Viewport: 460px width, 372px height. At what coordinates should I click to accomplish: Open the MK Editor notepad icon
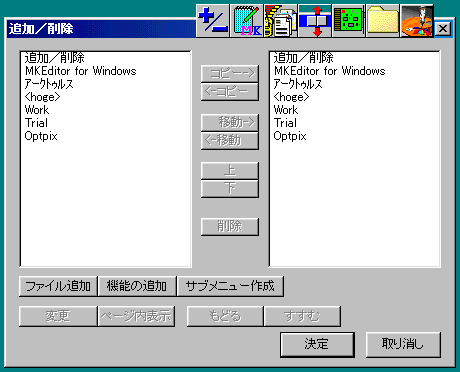[x=247, y=21]
